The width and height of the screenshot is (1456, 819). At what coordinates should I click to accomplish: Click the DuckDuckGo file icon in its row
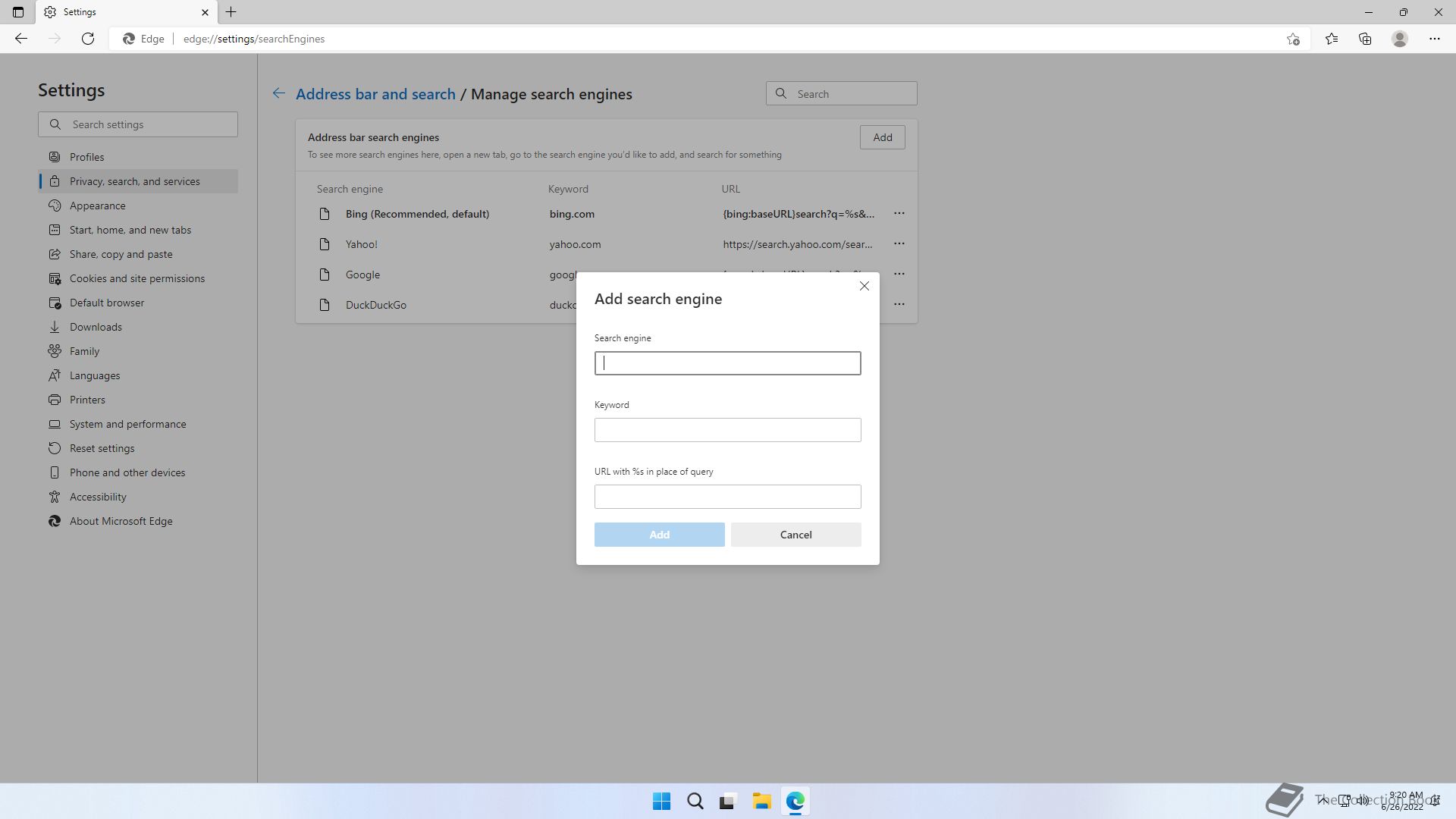[x=325, y=305]
